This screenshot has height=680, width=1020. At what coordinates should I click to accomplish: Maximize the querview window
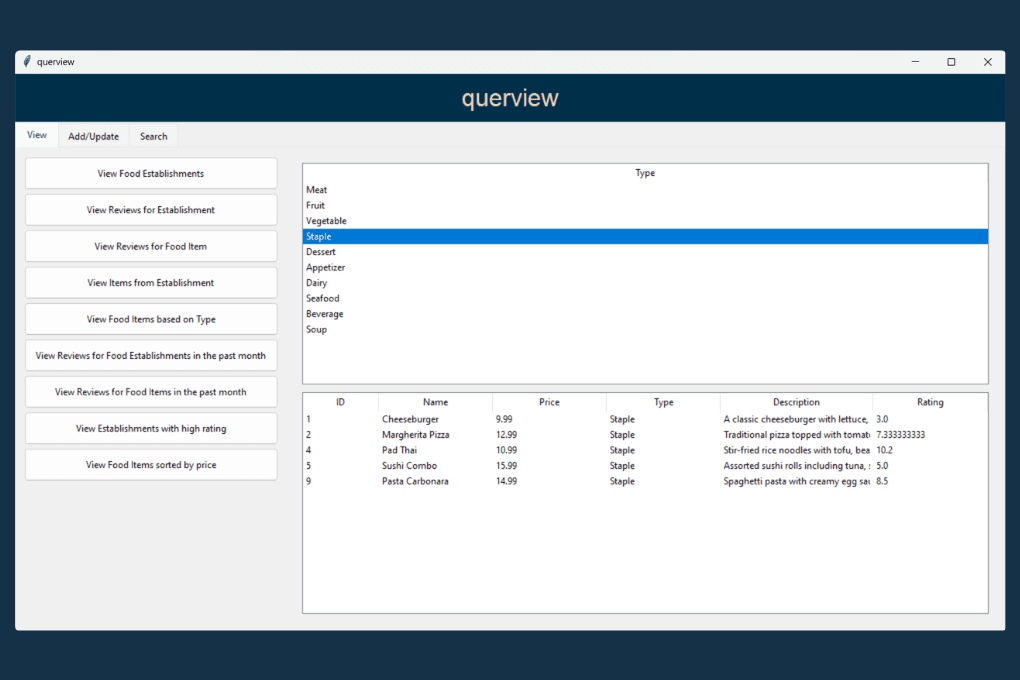coord(951,62)
